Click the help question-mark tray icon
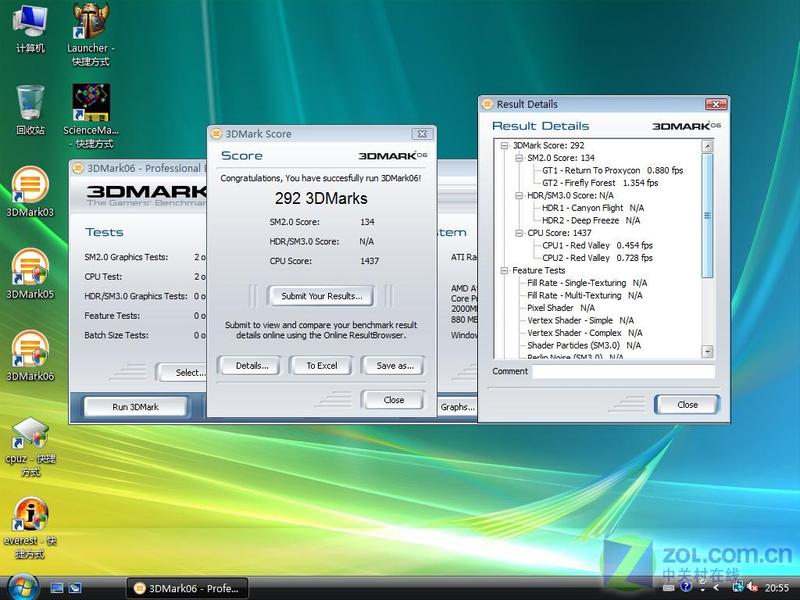Screen dimensions: 800x600 [686, 587]
